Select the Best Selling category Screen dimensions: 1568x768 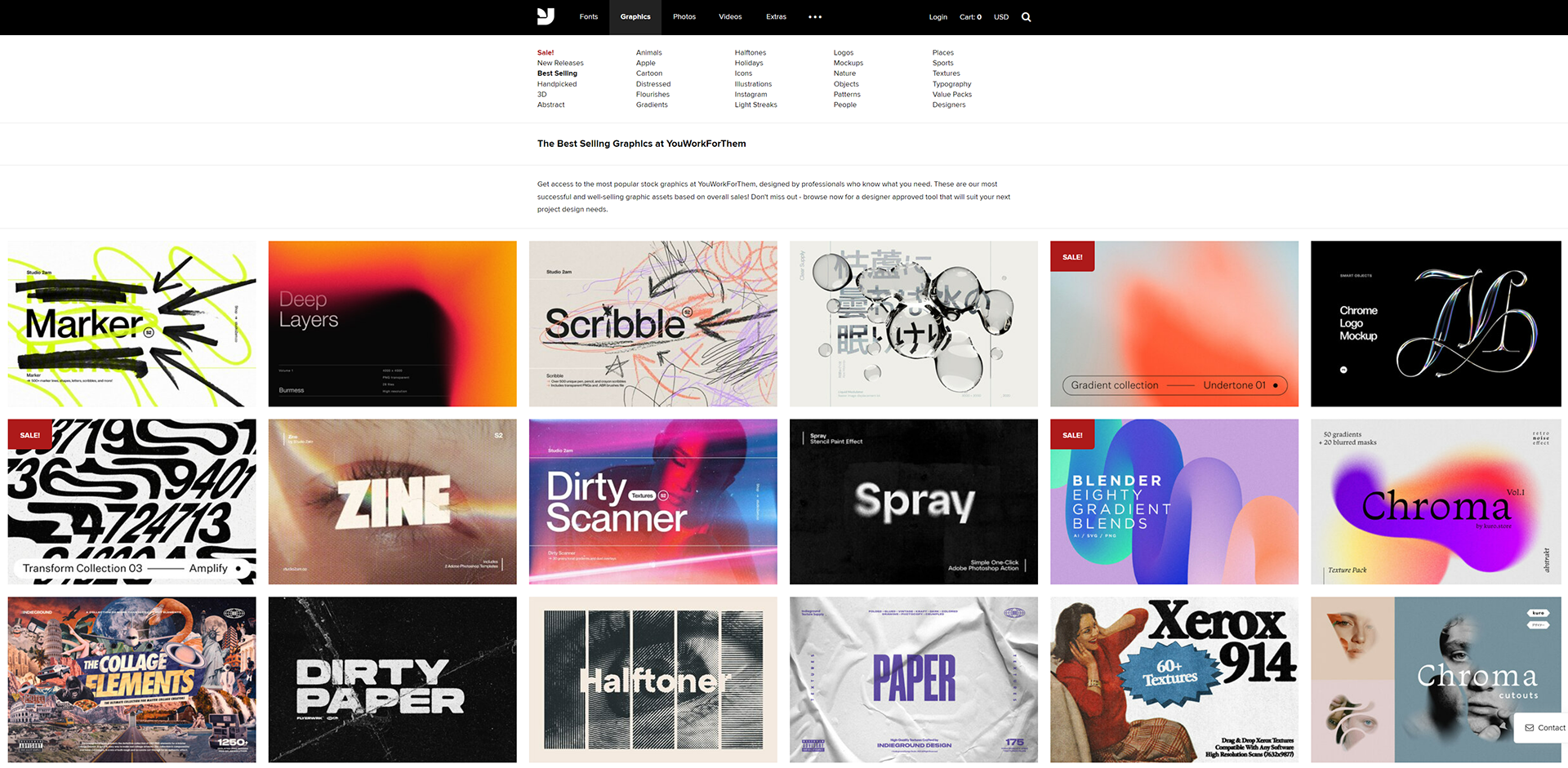click(x=557, y=73)
